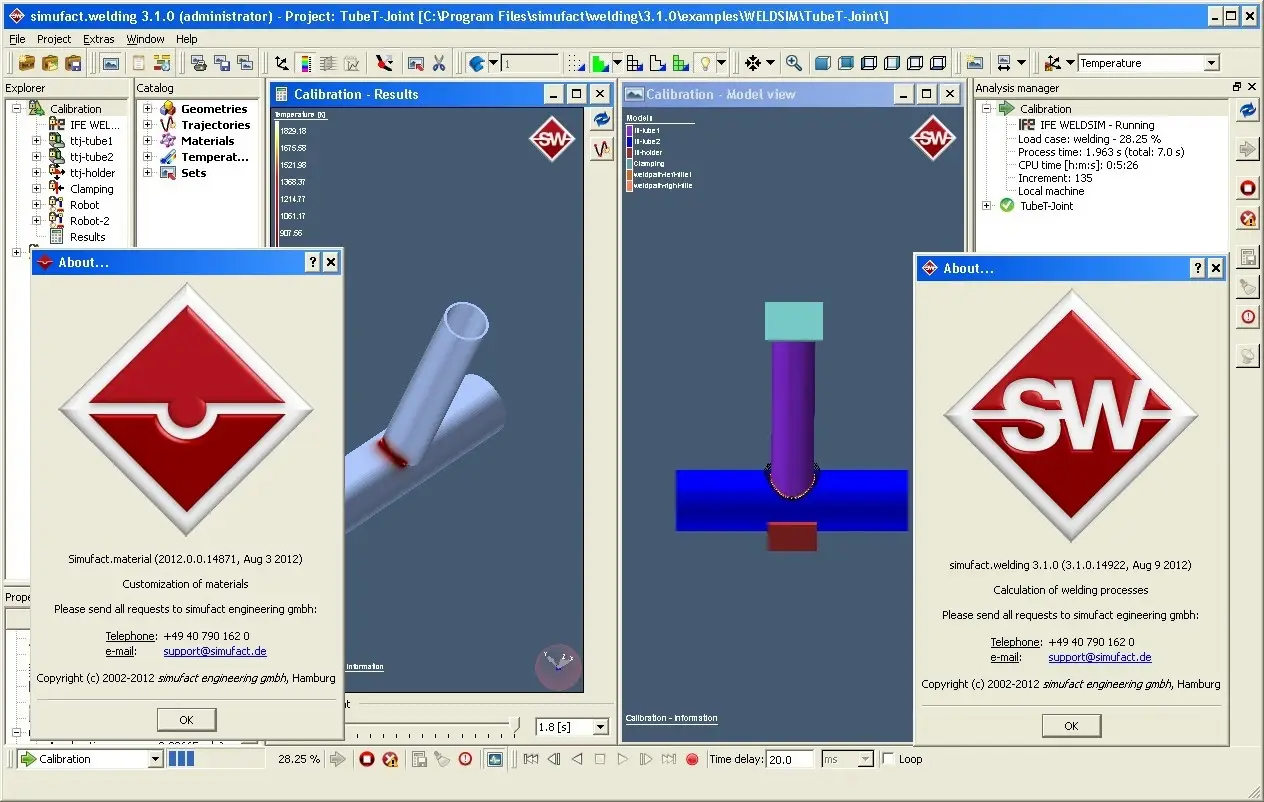This screenshot has height=802, width=1264.
Task: Jump to first frame in playback controls
Action: (x=531, y=759)
